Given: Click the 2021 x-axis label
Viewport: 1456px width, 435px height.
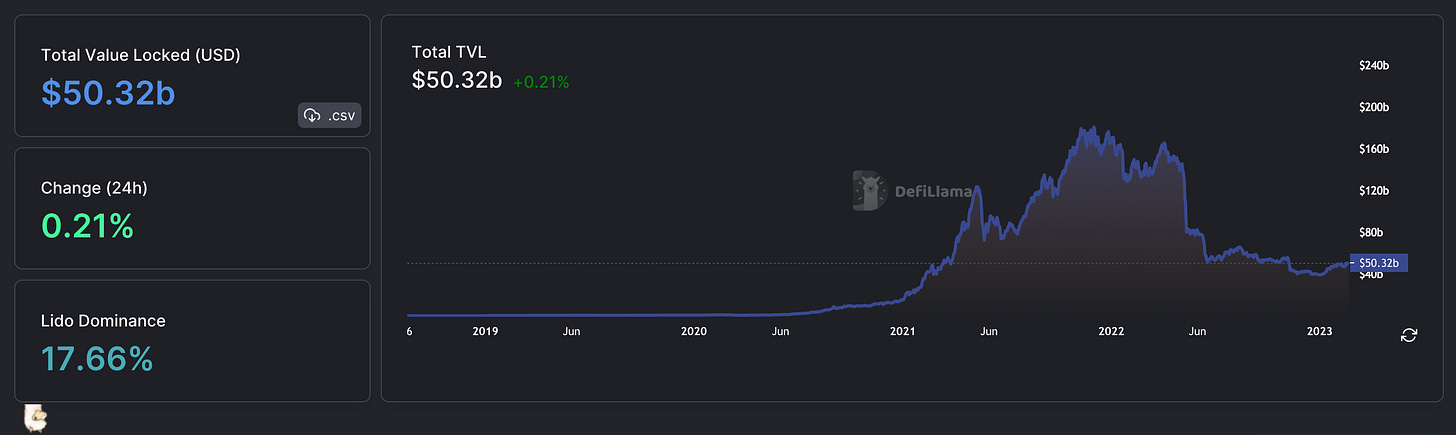Looking at the screenshot, I should click(x=903, y=331).
